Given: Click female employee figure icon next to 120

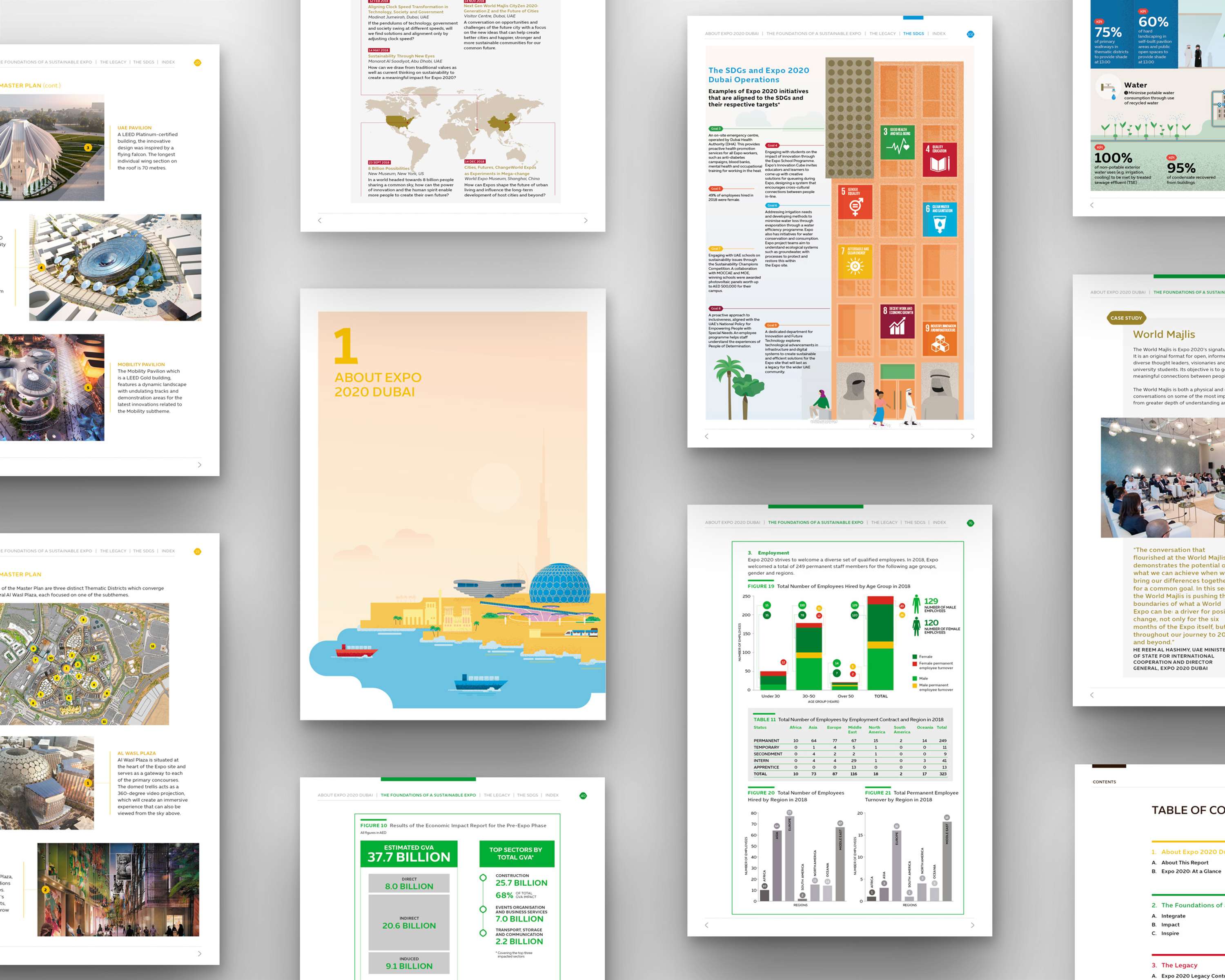Looking at the screenshot, I should coord(916,626).
